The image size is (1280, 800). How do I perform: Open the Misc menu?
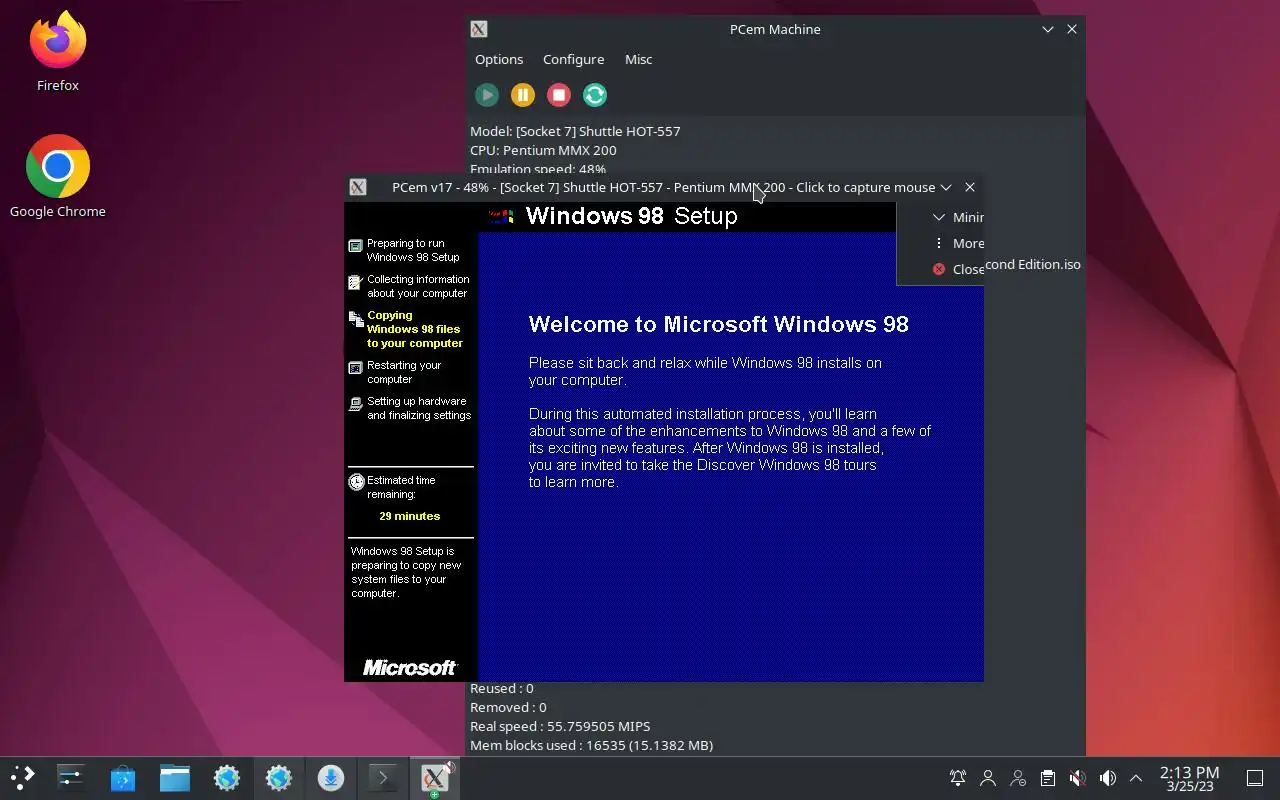click(x=638, y=59)
